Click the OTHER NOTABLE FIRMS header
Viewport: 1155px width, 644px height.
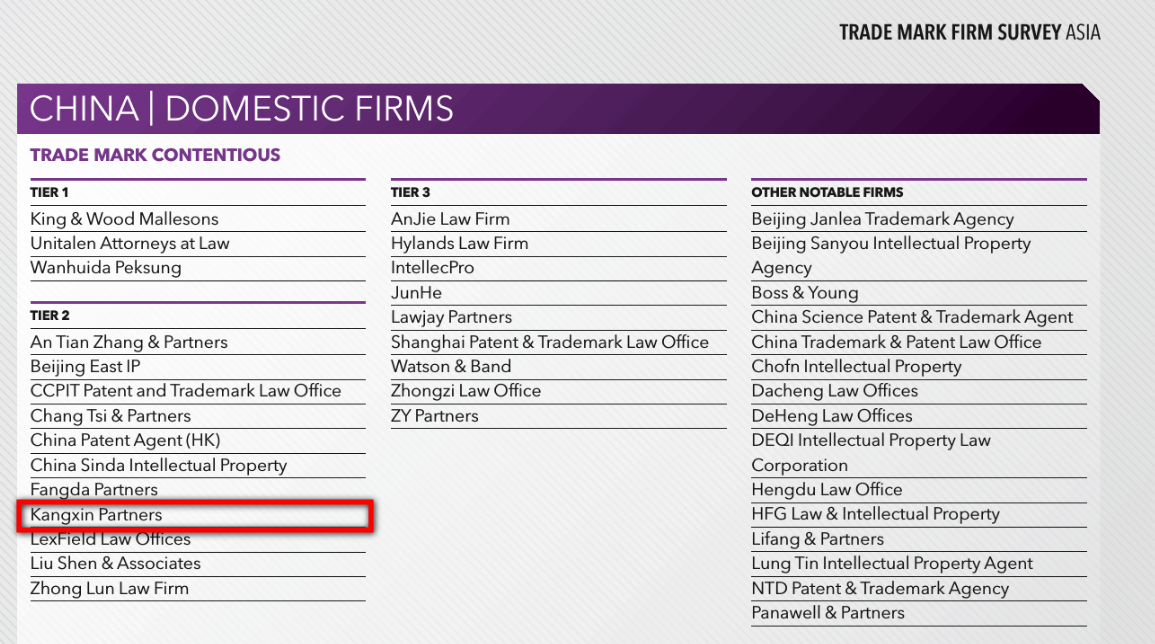(827, 192)
